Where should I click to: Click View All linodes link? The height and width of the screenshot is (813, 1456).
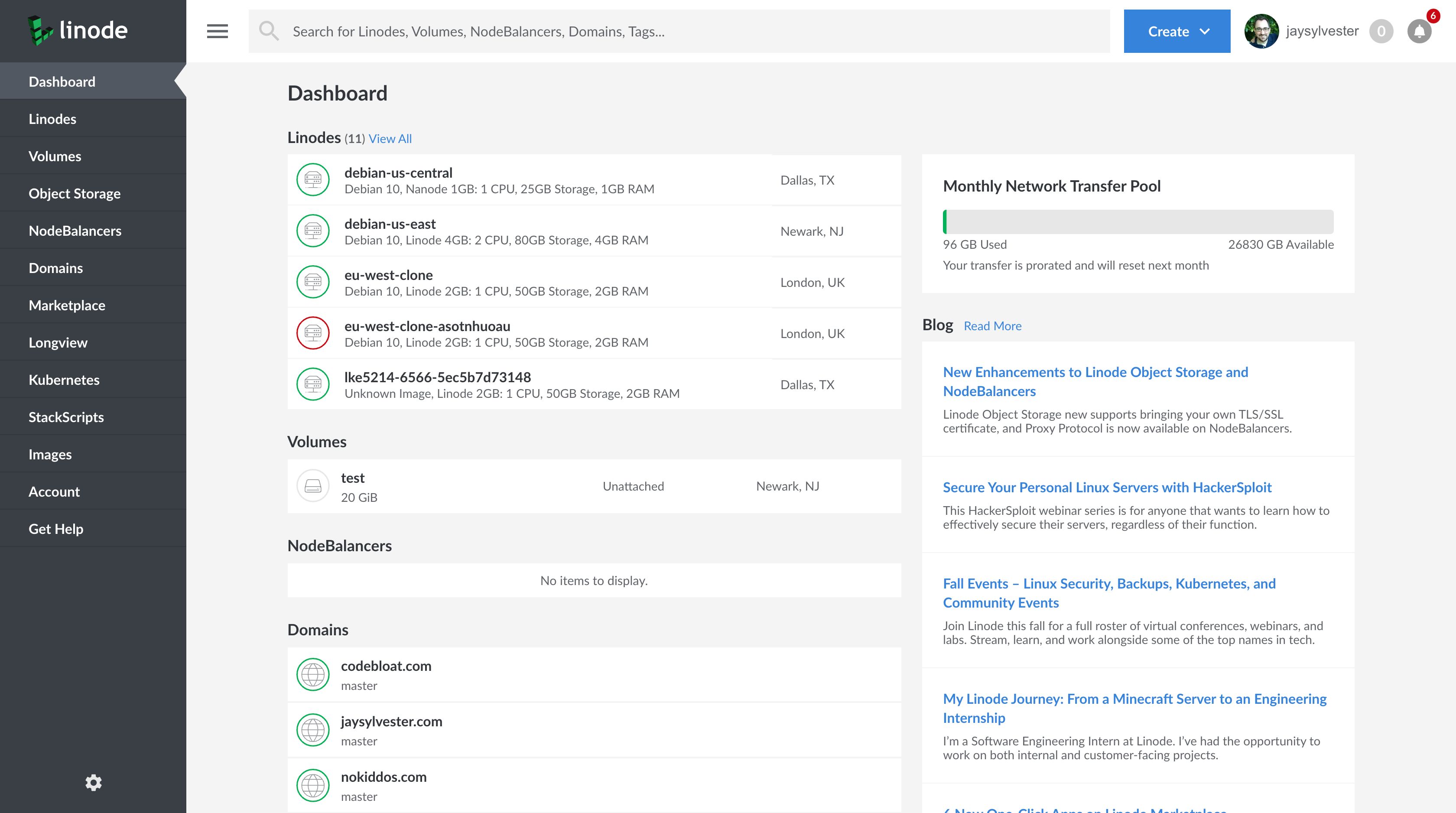tap(390, 139)
